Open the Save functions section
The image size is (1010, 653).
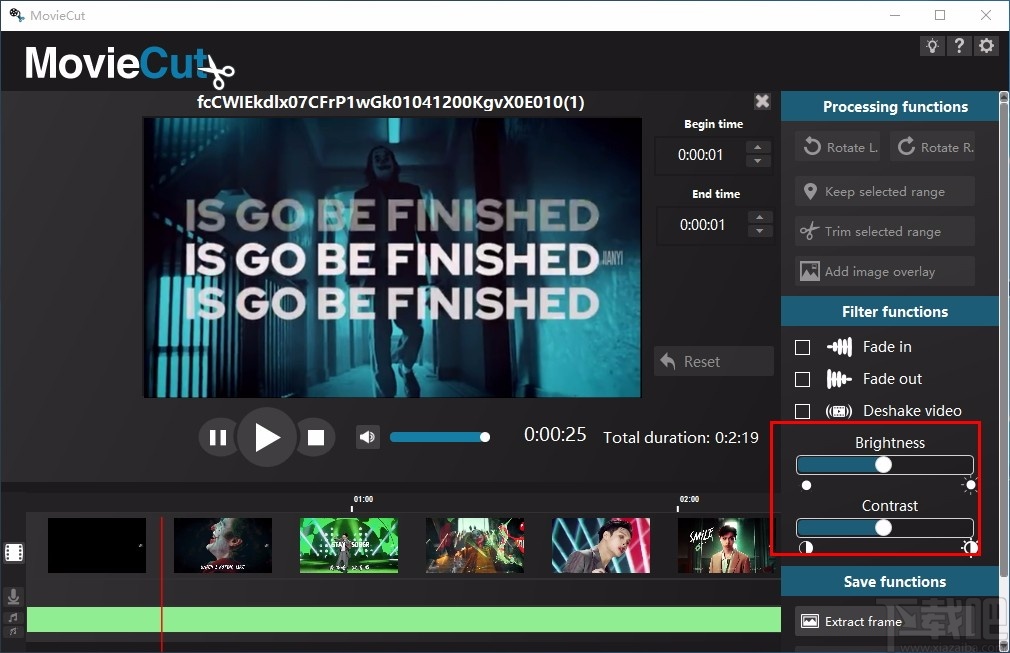tap(894, 581)
